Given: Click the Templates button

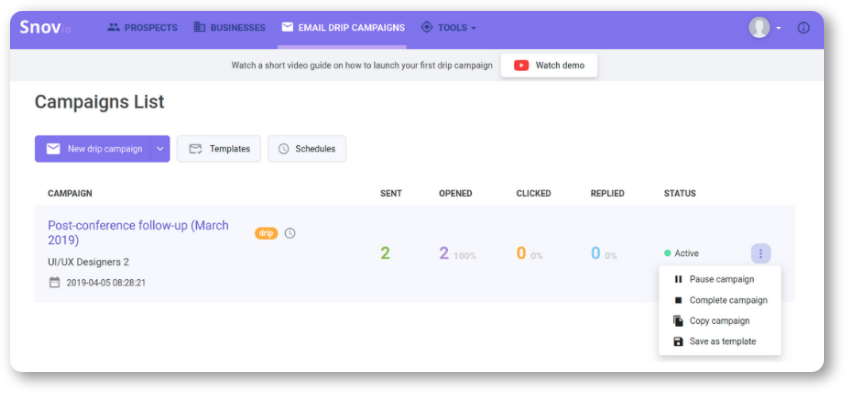Looking at the screenshot, I should [x=219, y=149].
